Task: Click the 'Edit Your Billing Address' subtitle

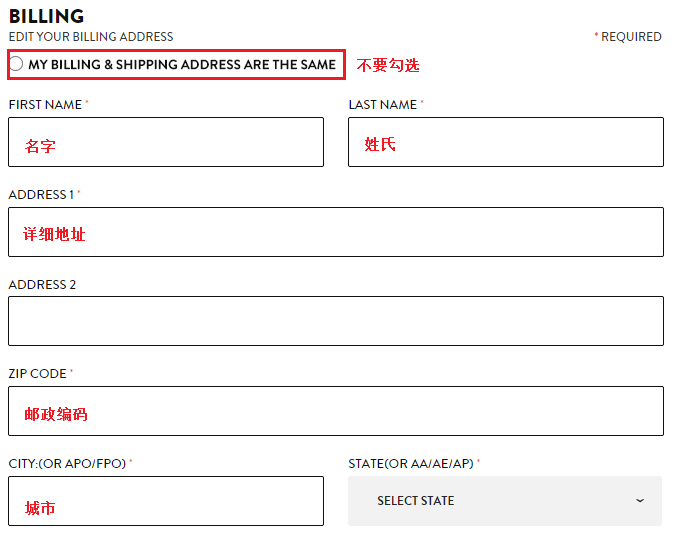Action: [91, 36]
